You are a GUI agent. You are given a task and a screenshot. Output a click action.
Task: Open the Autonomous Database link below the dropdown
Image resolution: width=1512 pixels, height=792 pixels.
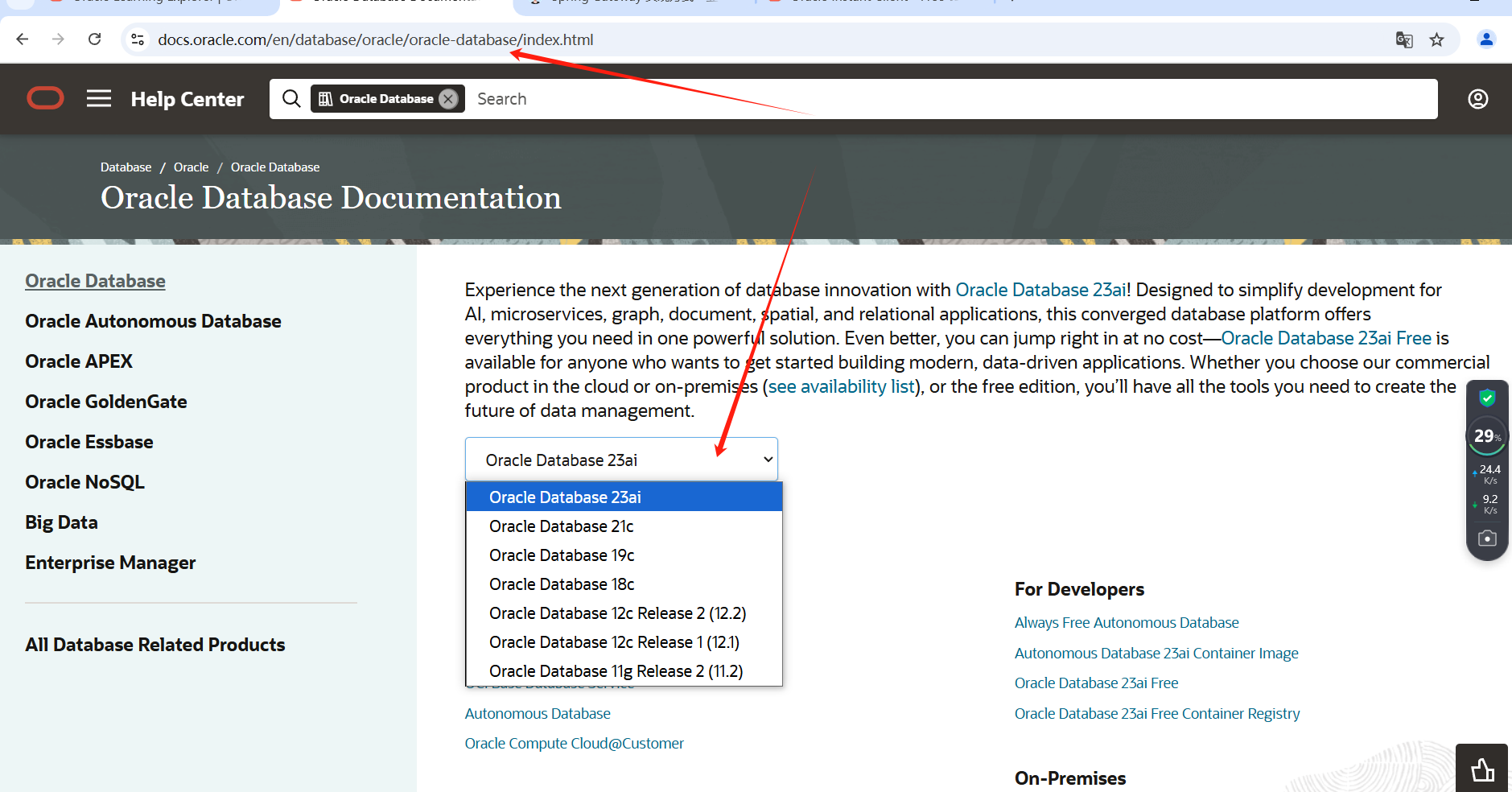click(538, 713)
